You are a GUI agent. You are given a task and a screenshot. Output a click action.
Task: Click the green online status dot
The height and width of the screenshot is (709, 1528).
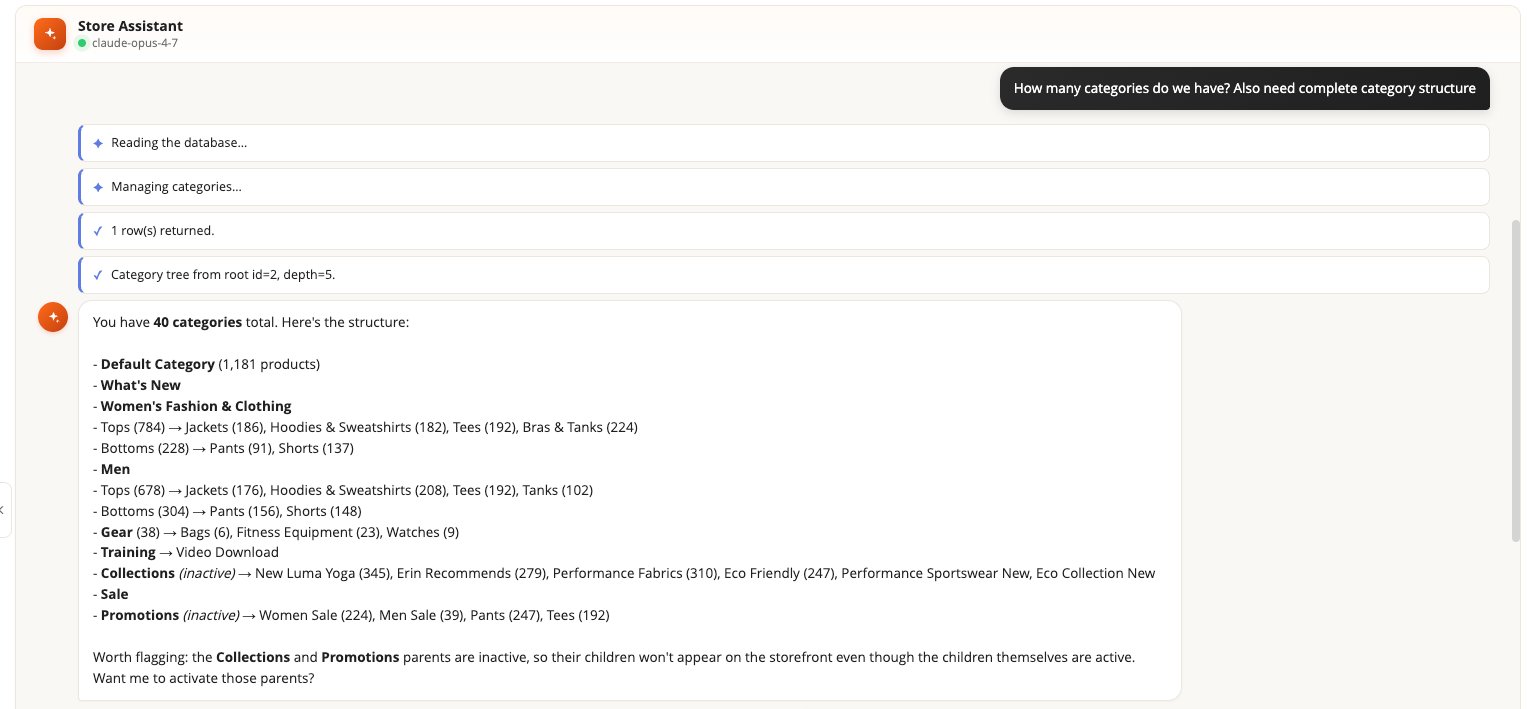point(82,43)
